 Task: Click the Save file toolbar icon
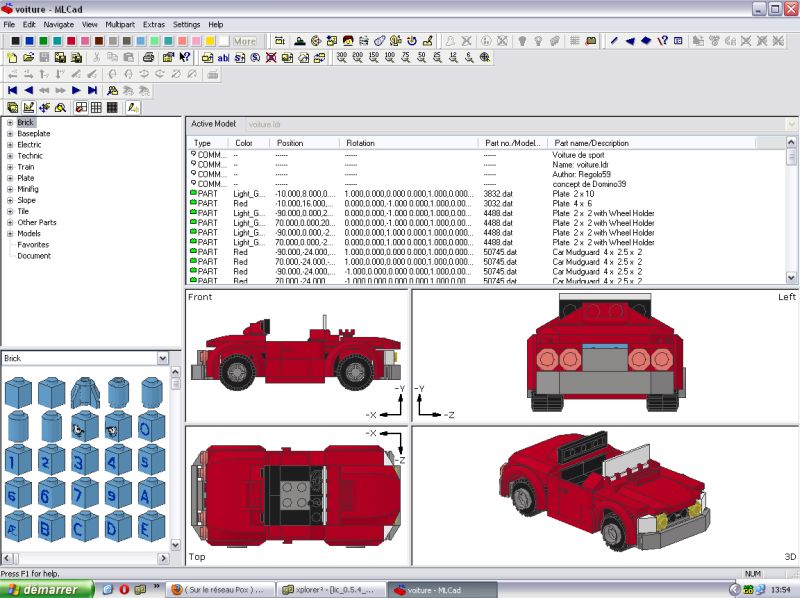[43, 58]
